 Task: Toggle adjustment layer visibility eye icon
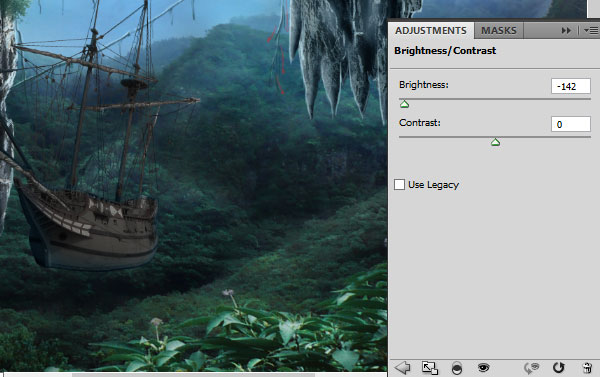point(483,368)
